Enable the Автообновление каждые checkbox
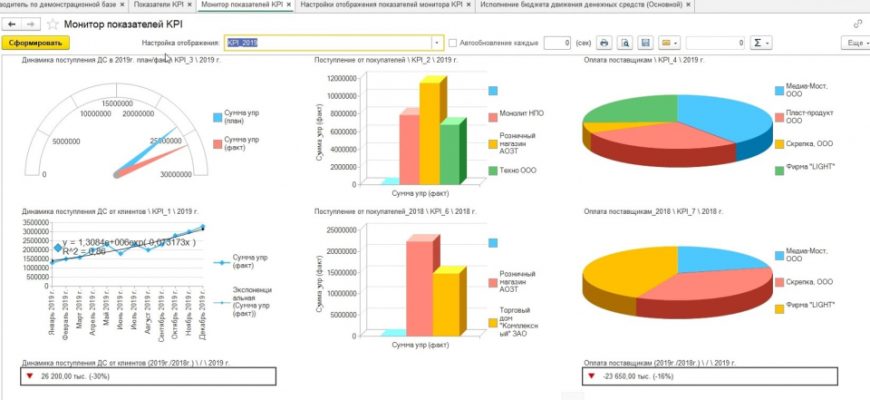The height and width of the screenshot is (400, 870). point(453,44)
